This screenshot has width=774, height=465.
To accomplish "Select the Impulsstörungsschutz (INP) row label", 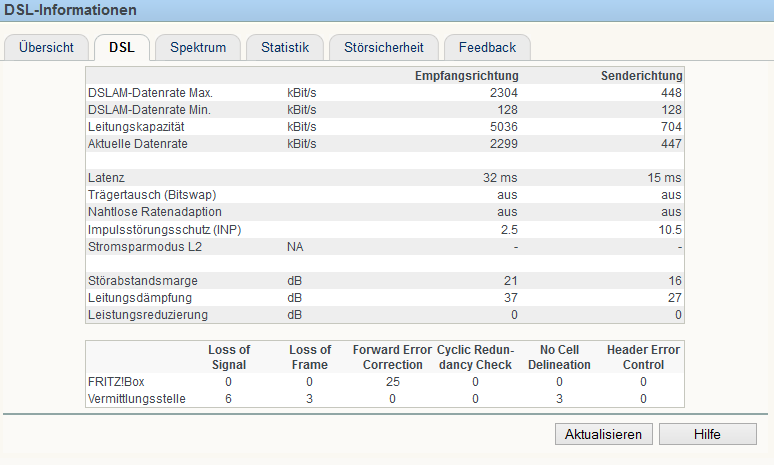I will [164, 229].
